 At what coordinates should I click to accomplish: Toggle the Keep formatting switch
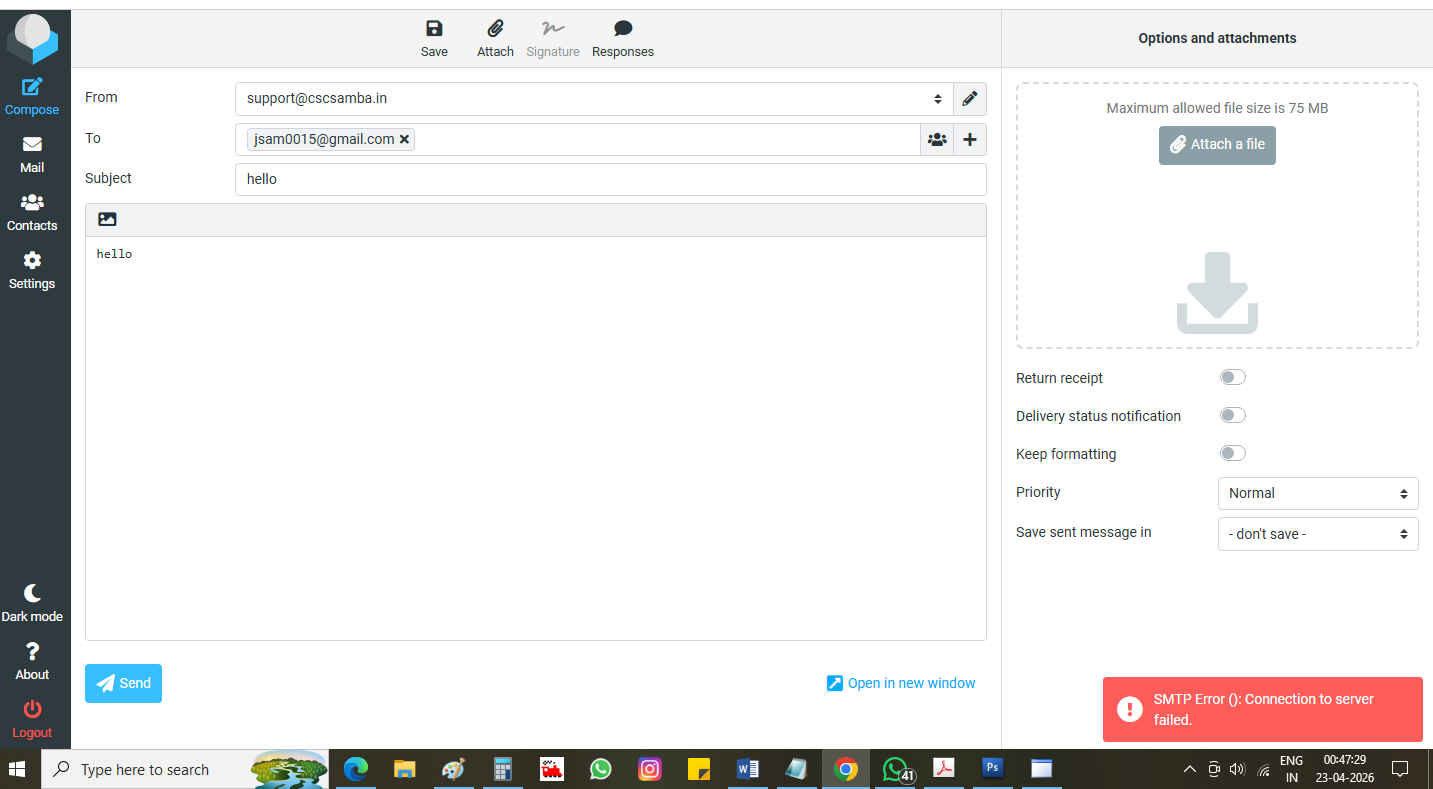(1232, 453)
